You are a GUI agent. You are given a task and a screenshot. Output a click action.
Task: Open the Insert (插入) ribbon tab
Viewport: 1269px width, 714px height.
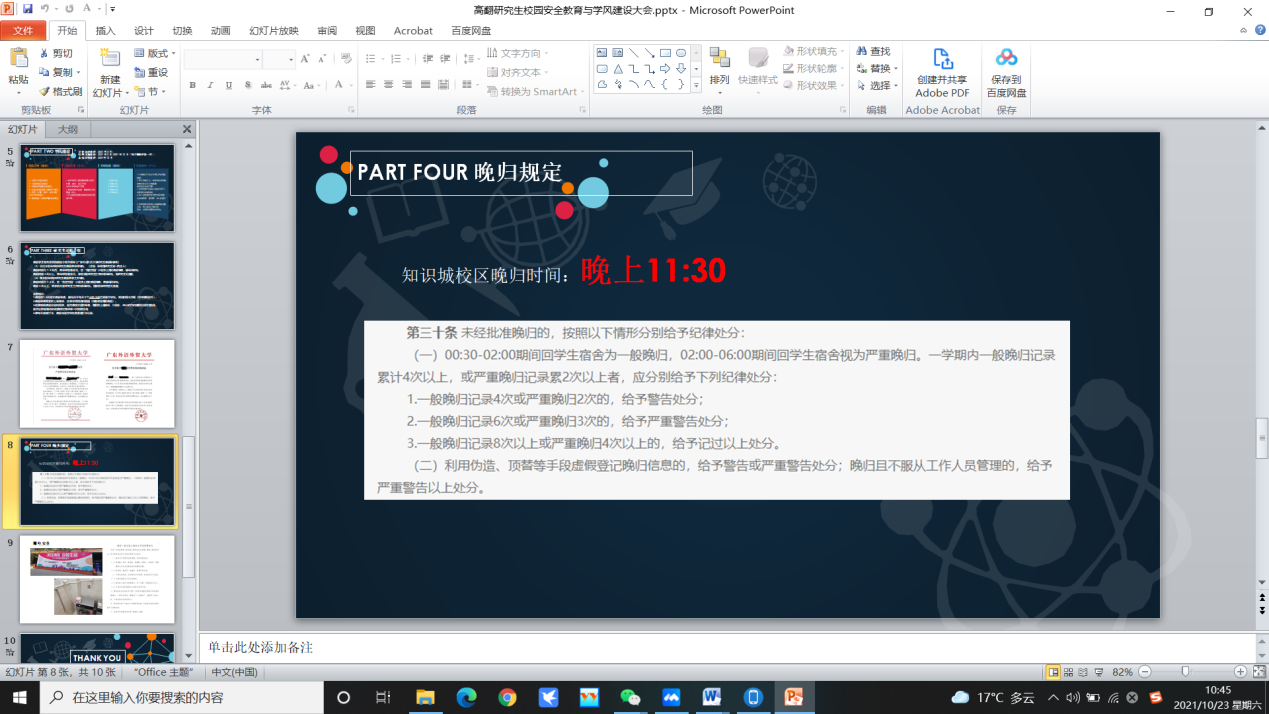point(105,31)
